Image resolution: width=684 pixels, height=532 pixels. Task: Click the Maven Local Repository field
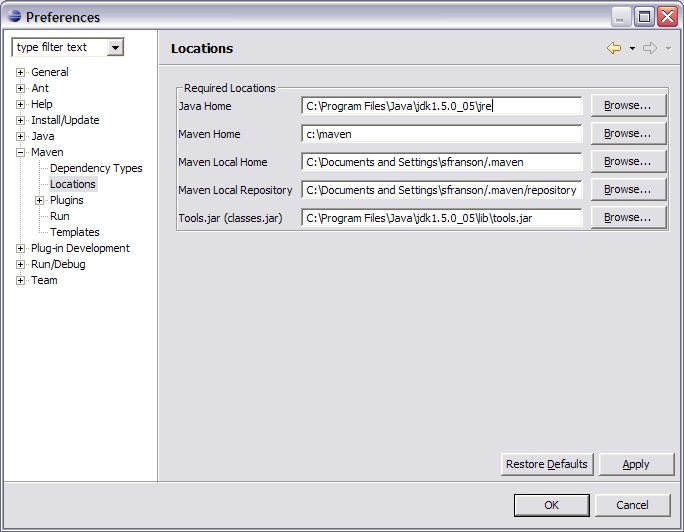[441, 190]
